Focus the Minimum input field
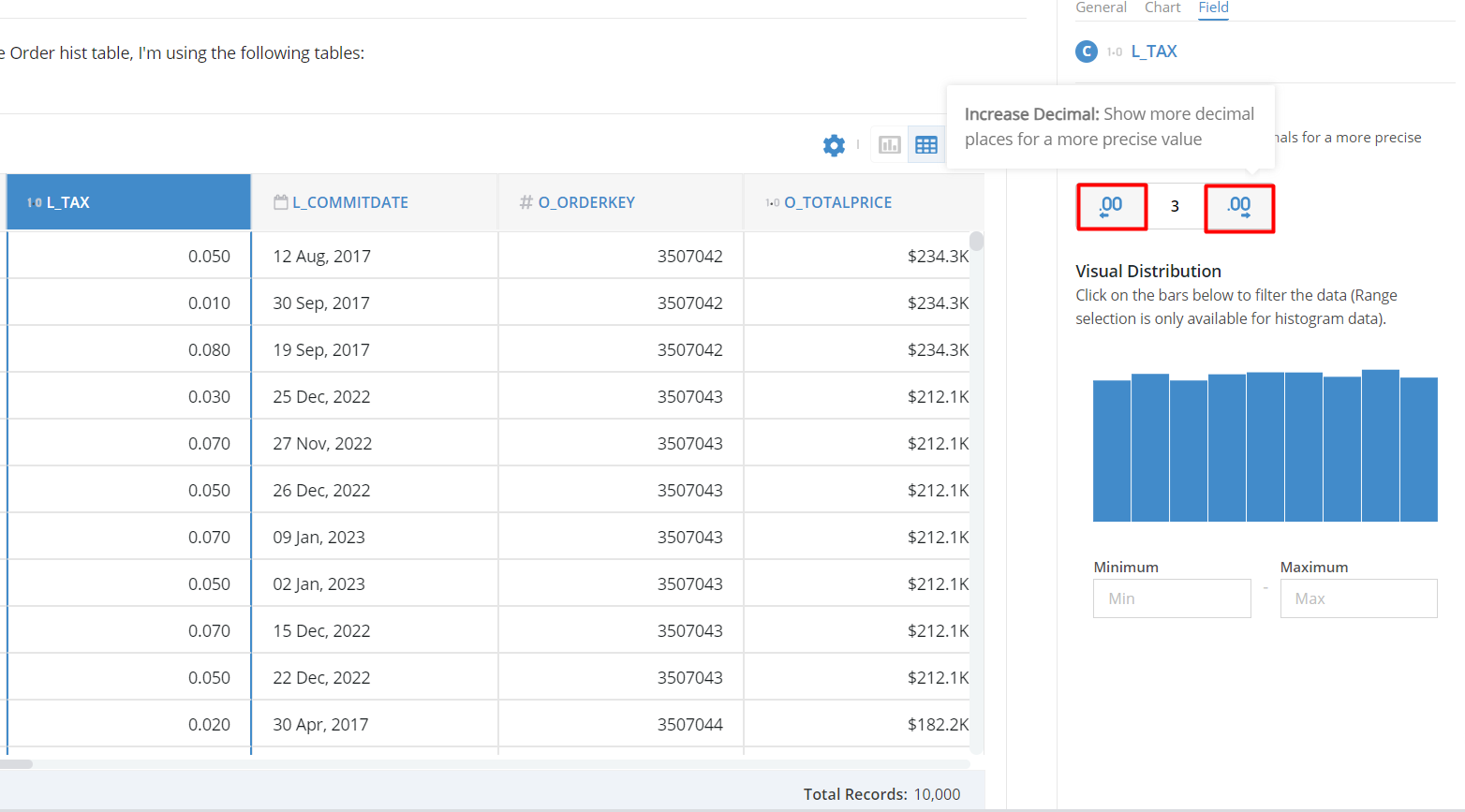Screen dimensions: 1465x812 point(1172,598)
